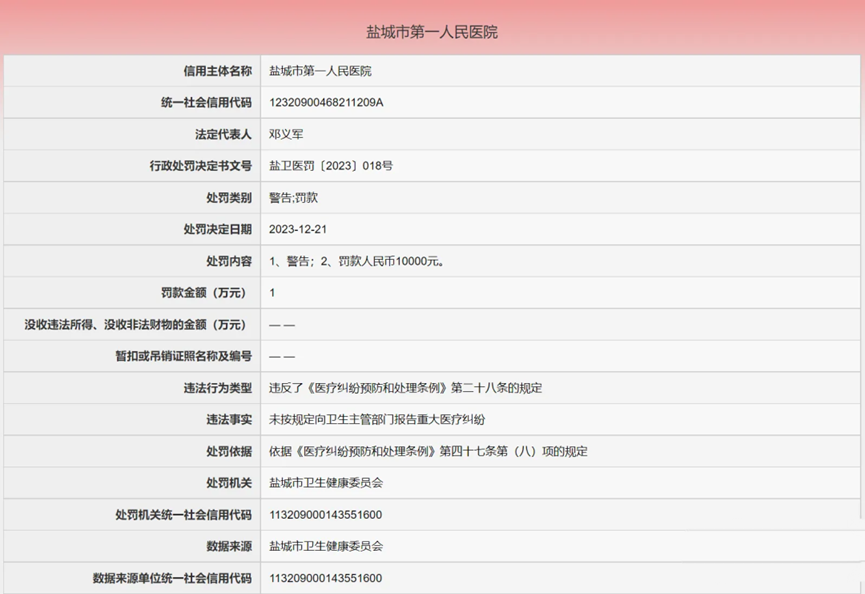Click the label 统一社会信用代码
The width and height of the screenshot is (865, 594).
tap(206, 103)
